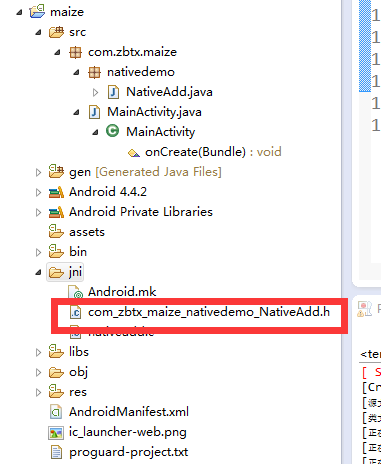Click the nativedemo package icon
Viewport: 381px width, 464px height.
94,72
